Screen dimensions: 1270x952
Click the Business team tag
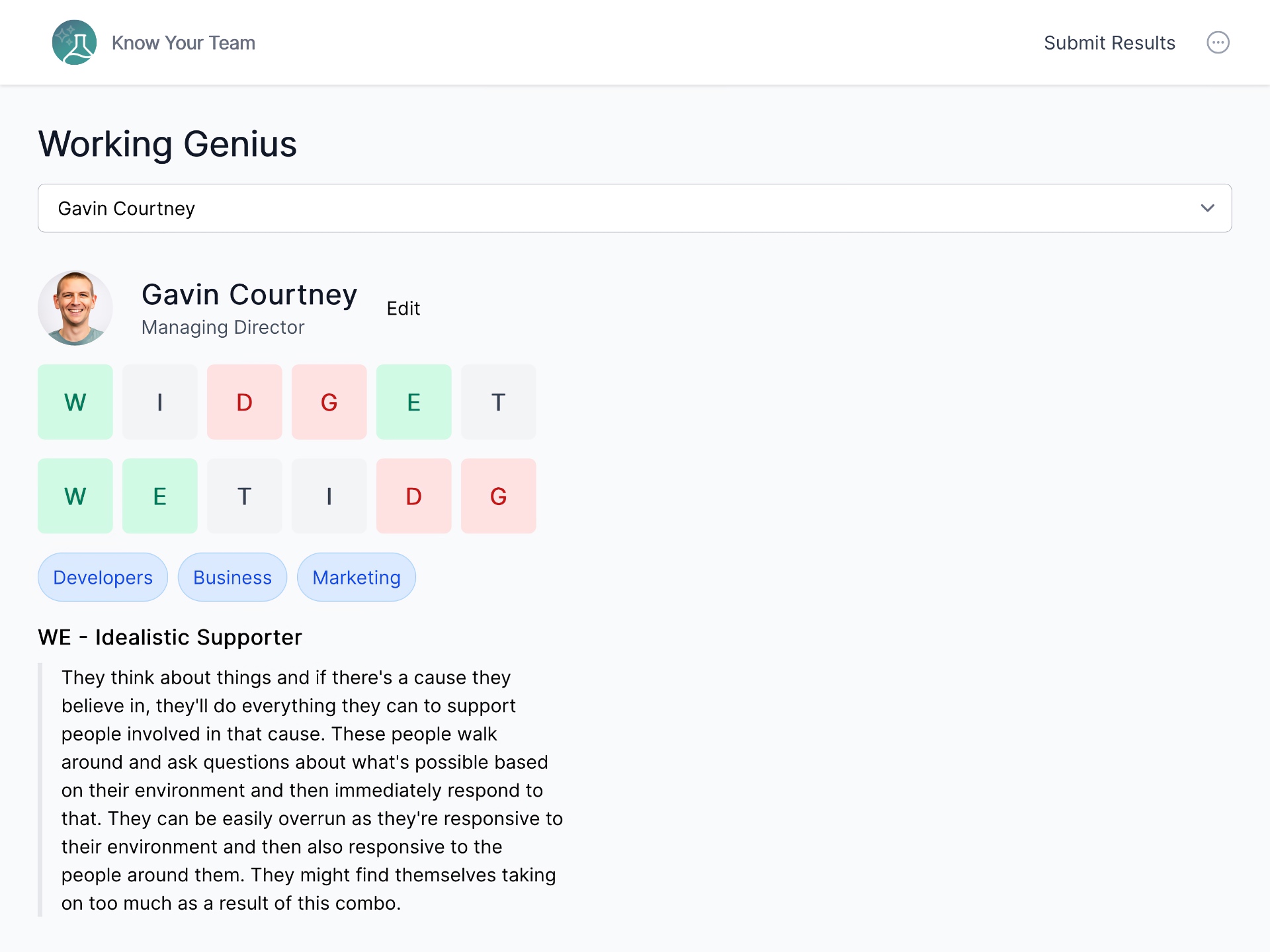(232, 577)
